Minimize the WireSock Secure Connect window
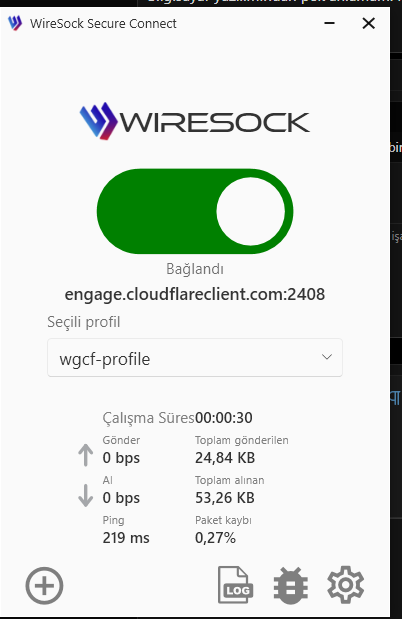 pyautogui.click(x=329, y=23)
